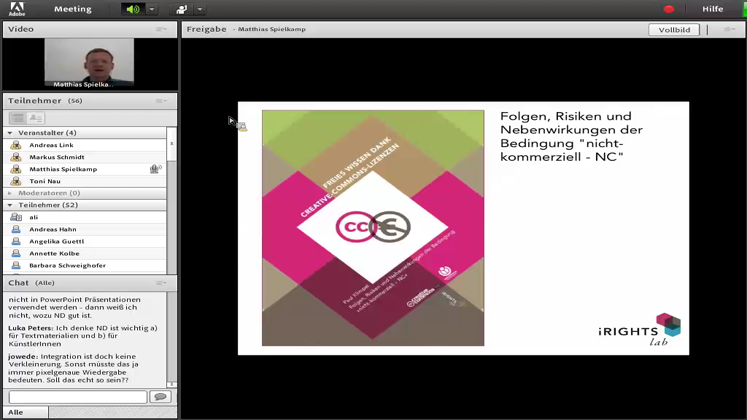Open the Meeting menu

click(x=72, y=9)
